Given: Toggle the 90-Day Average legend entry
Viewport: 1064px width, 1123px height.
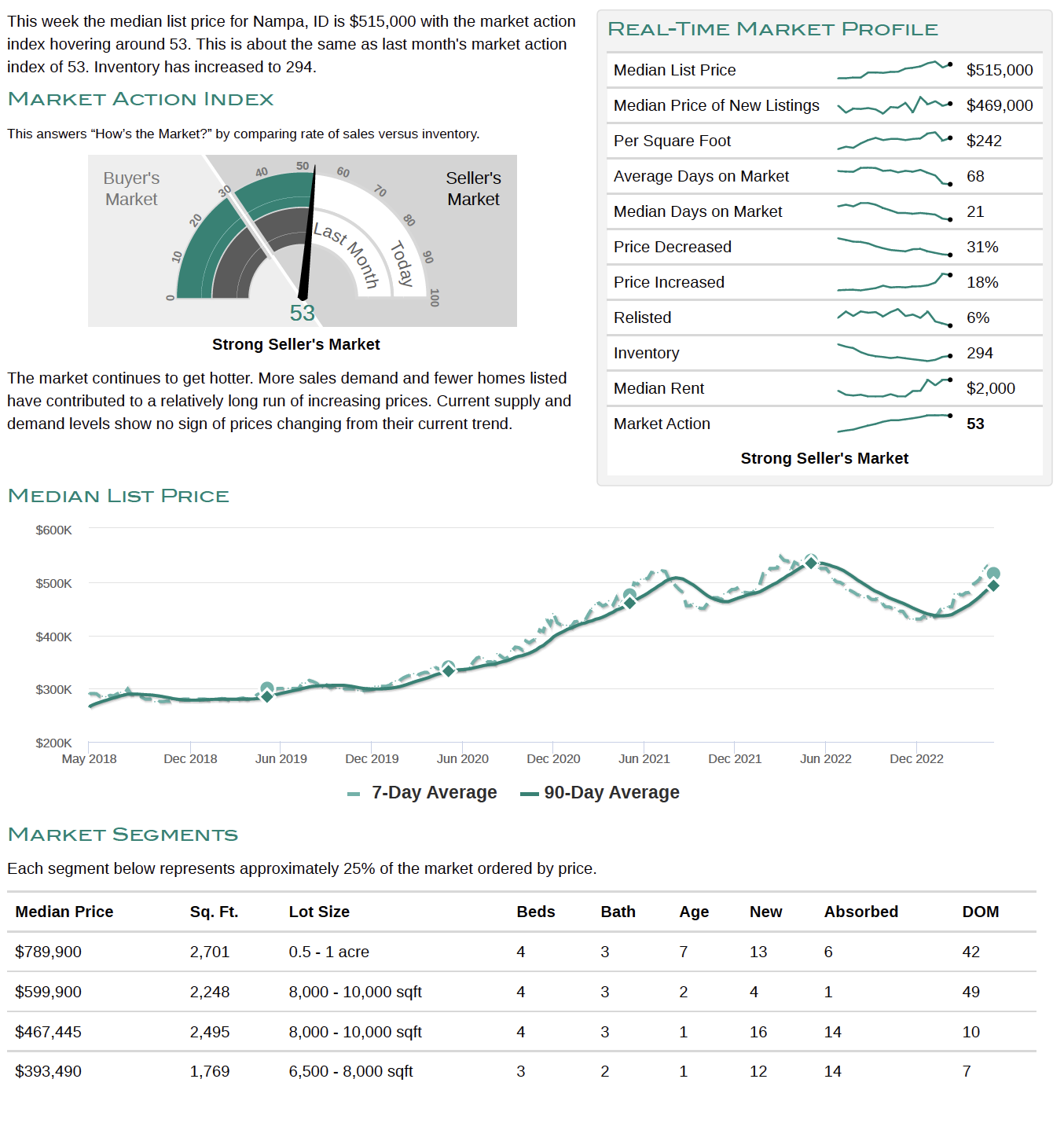Looking at the screenshot, I should point(600,792).
